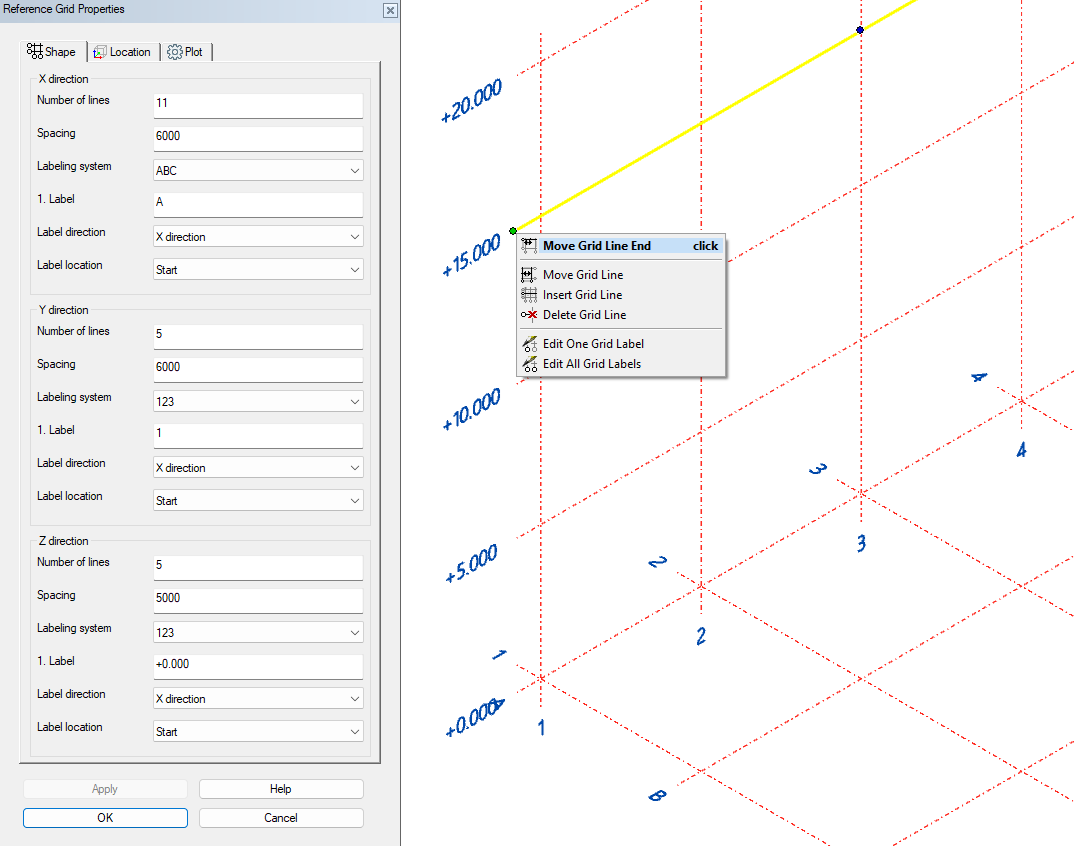Open Z direction Label location dropdown
This screenshot has height=846, width=1074.
258,732
